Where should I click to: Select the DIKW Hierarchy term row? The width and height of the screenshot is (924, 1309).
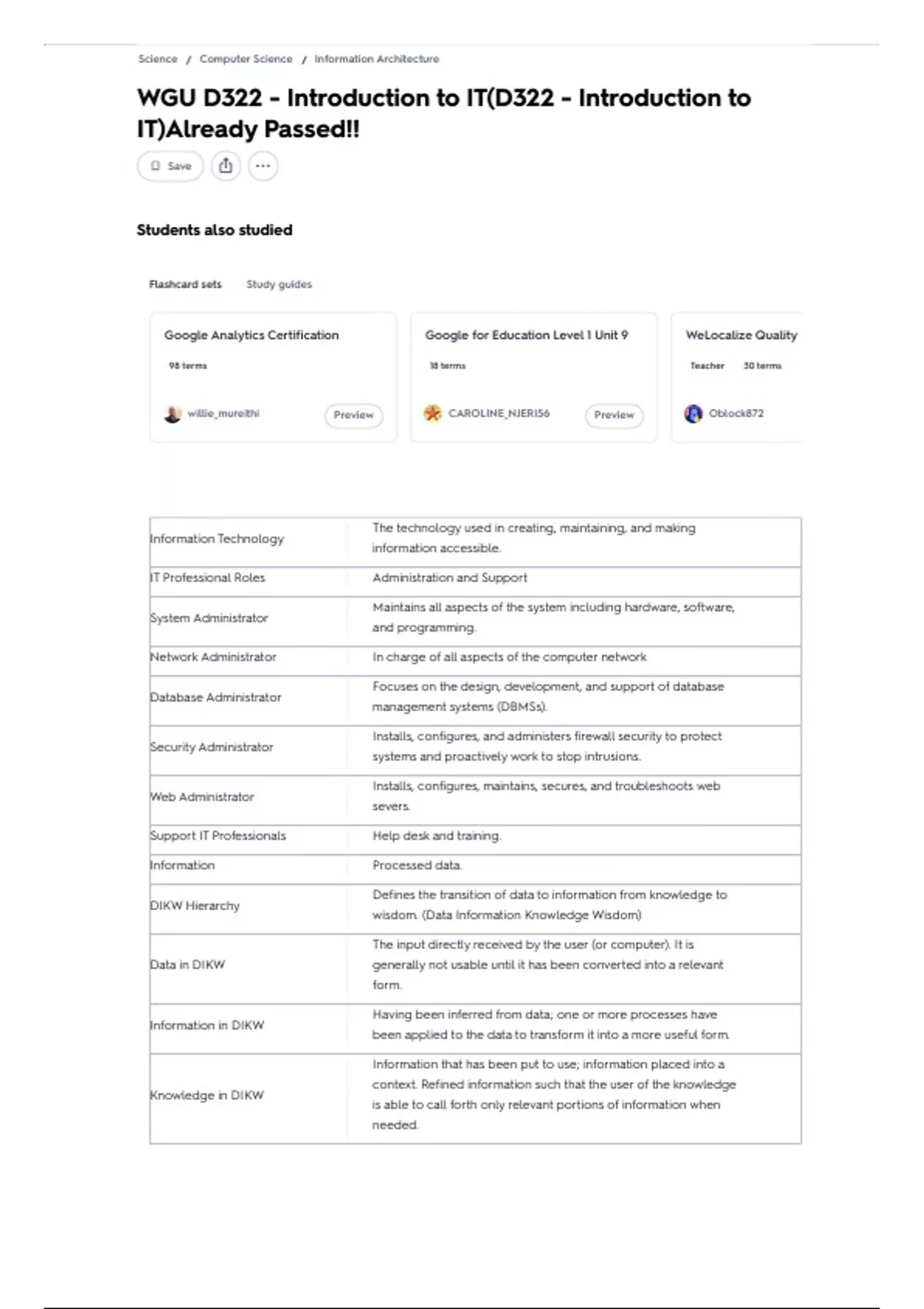pos(195,906)
